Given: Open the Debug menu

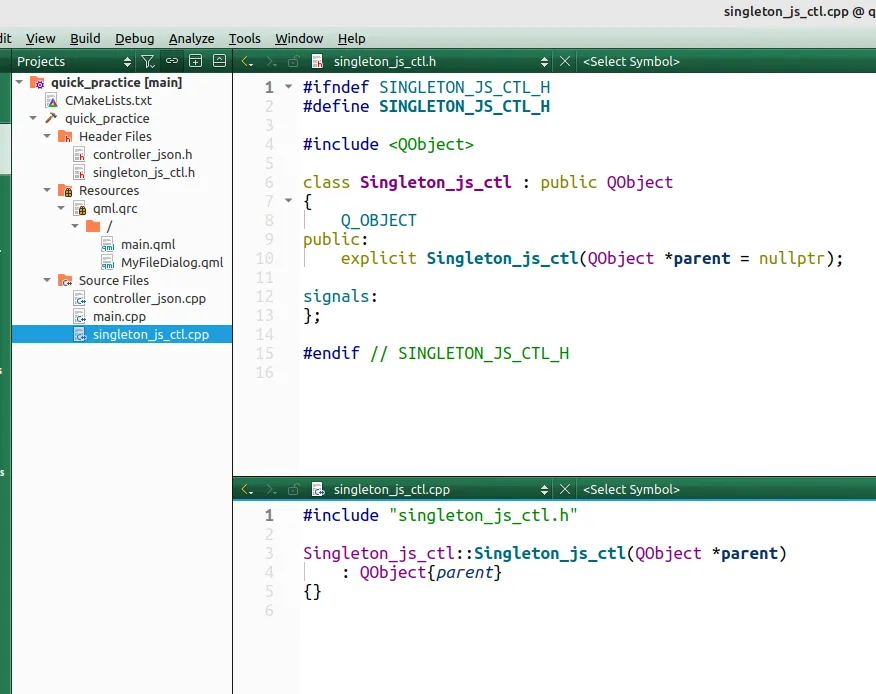Looking at the screenshot, I should [x=134, y=39].
